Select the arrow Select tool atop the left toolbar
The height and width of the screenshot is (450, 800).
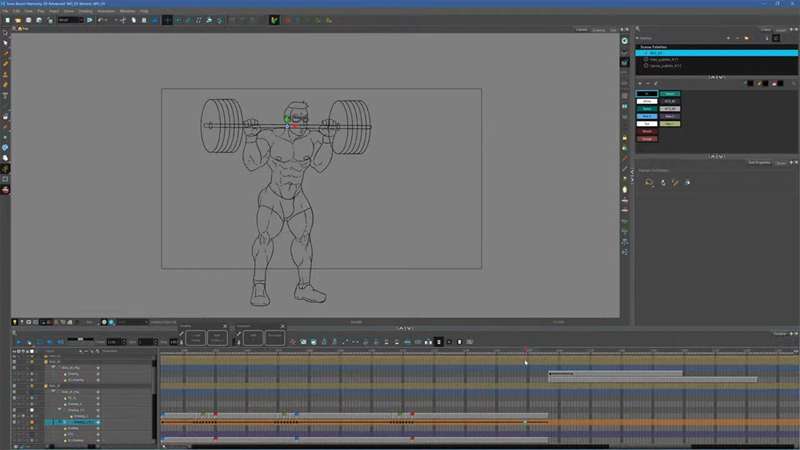6,33
